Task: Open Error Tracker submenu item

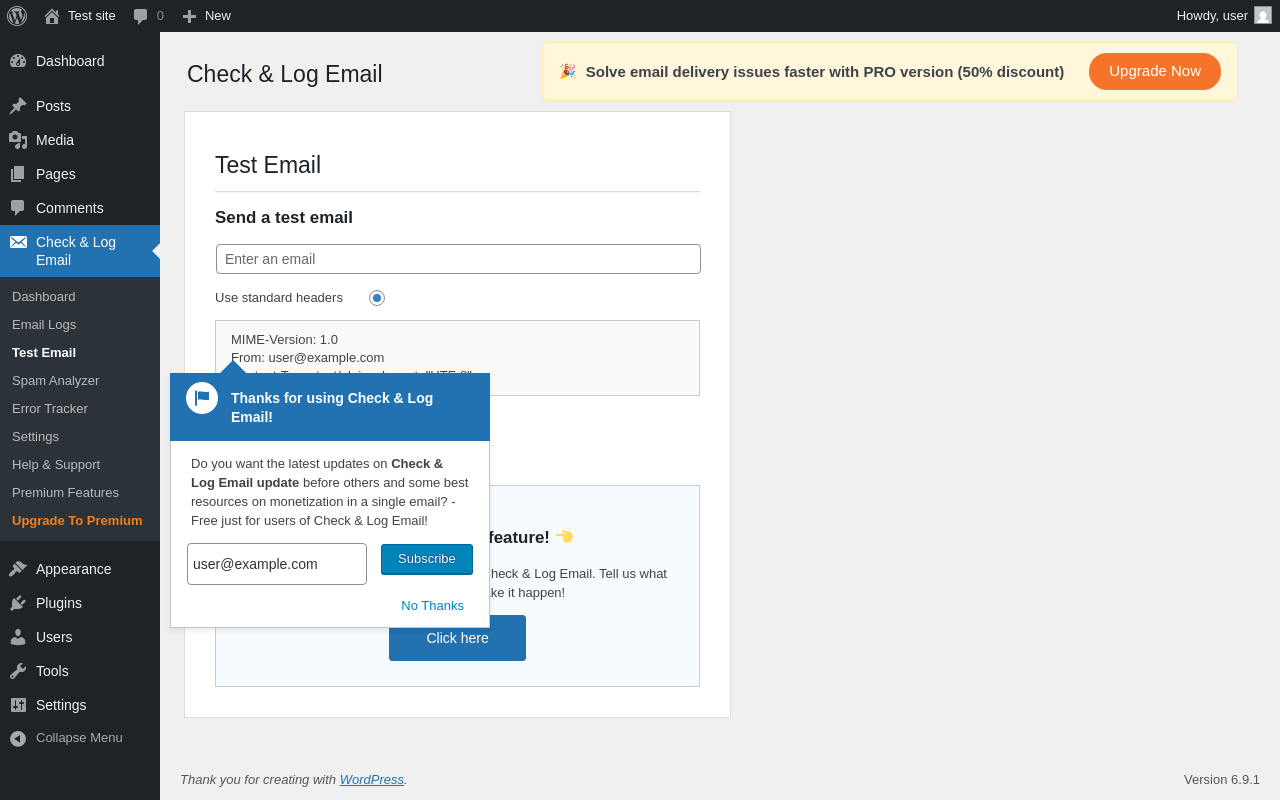Action: [50, 409]
